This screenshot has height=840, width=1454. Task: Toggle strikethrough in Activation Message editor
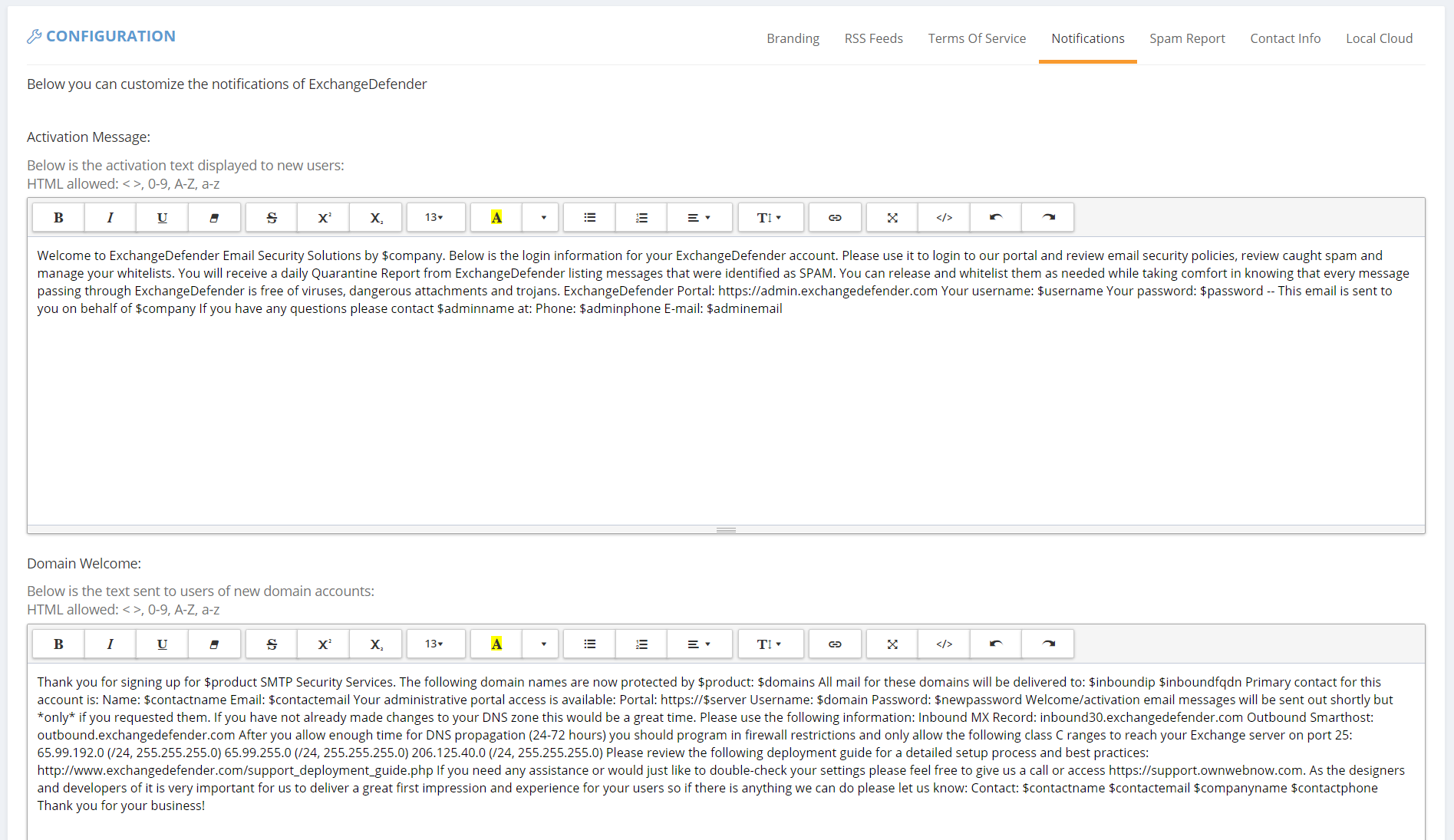272,218
